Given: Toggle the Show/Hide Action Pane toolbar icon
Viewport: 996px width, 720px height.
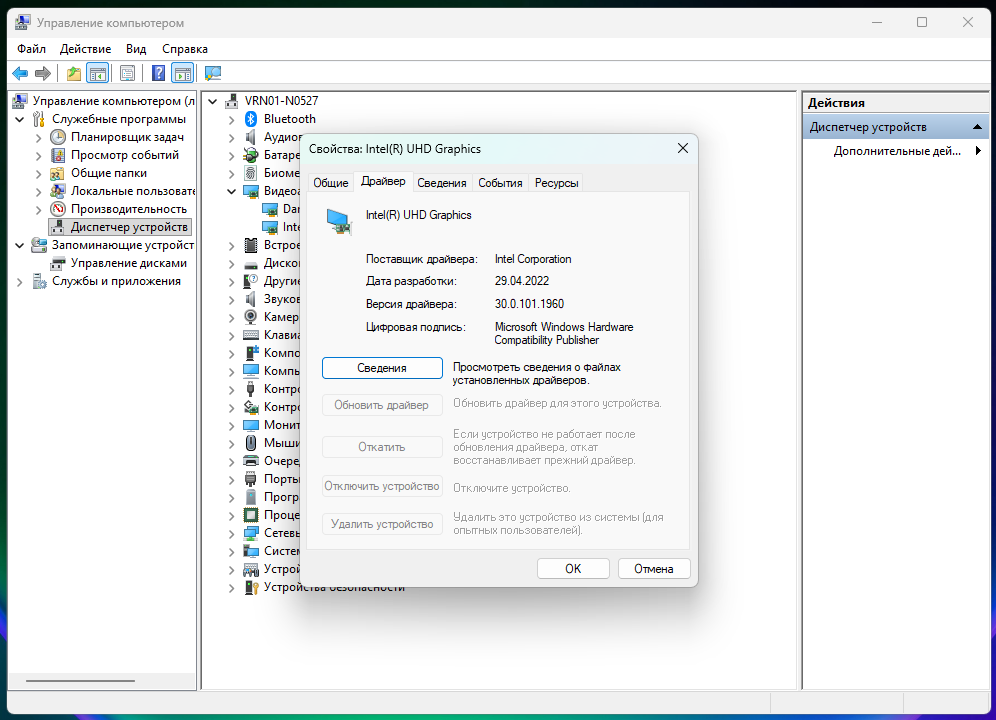Looking at the screenshot, I should (183, 74).
